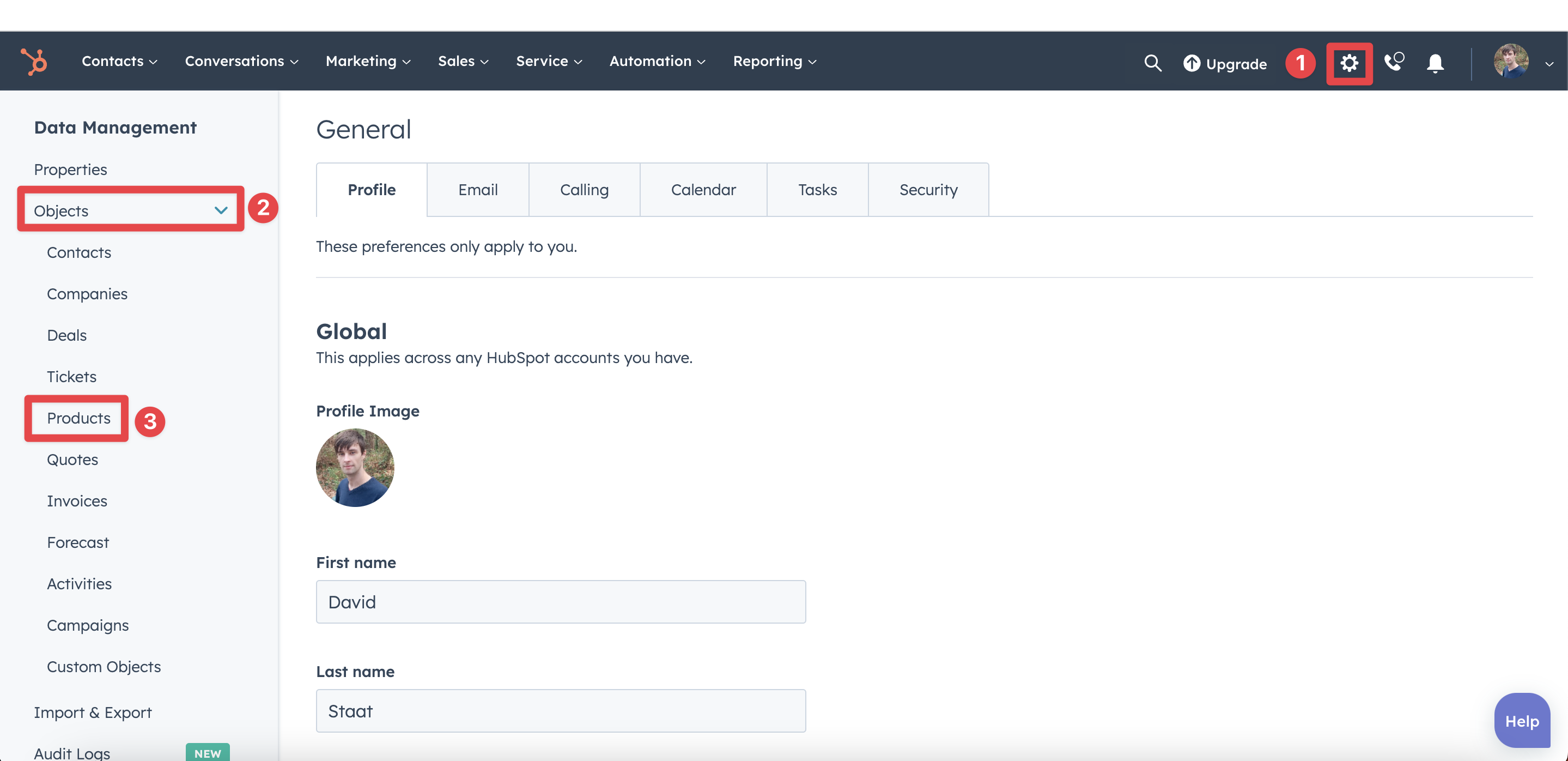Open the user profile avatar

click(x=1512, y=61)
